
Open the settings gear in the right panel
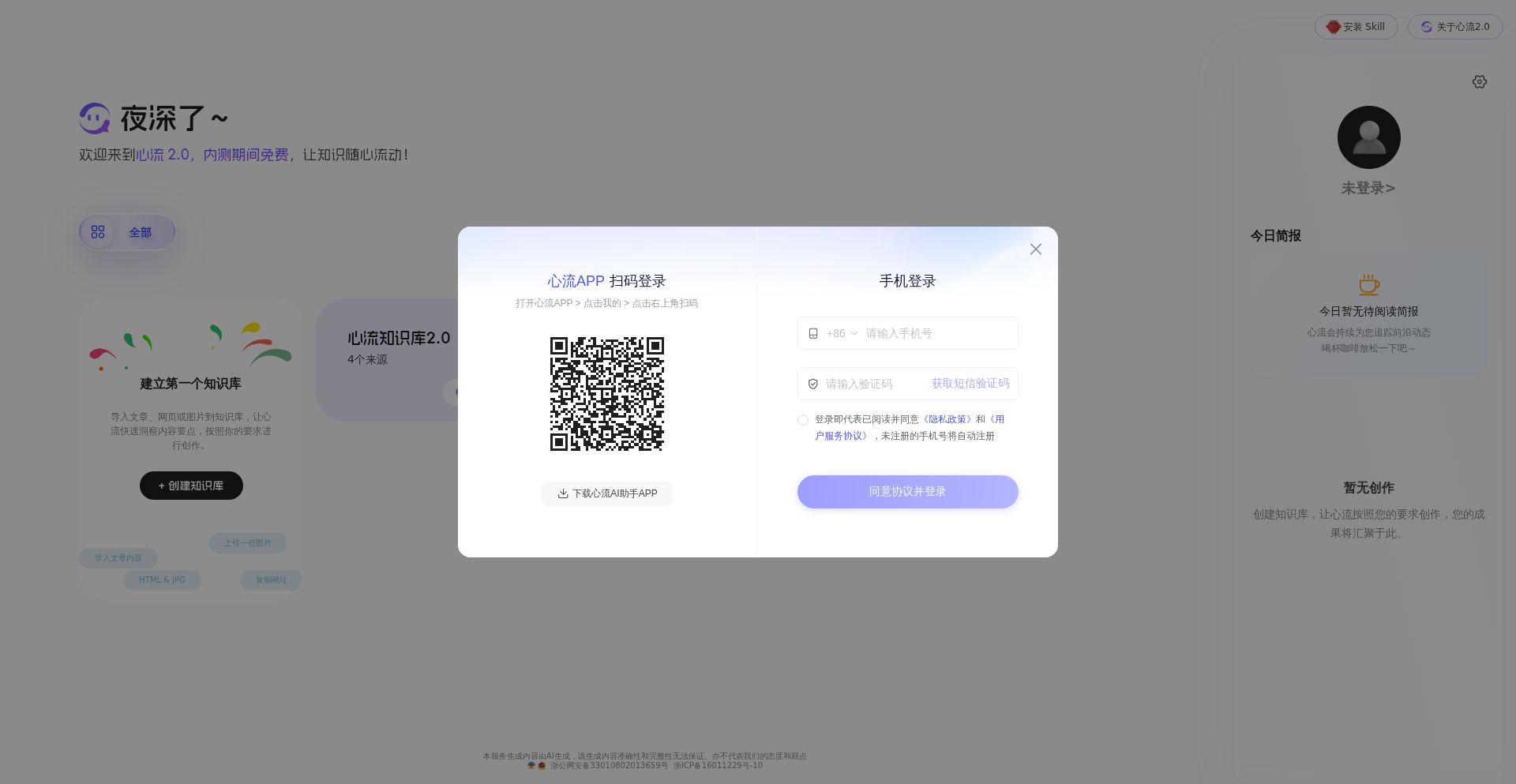[x=1480, y=81]
